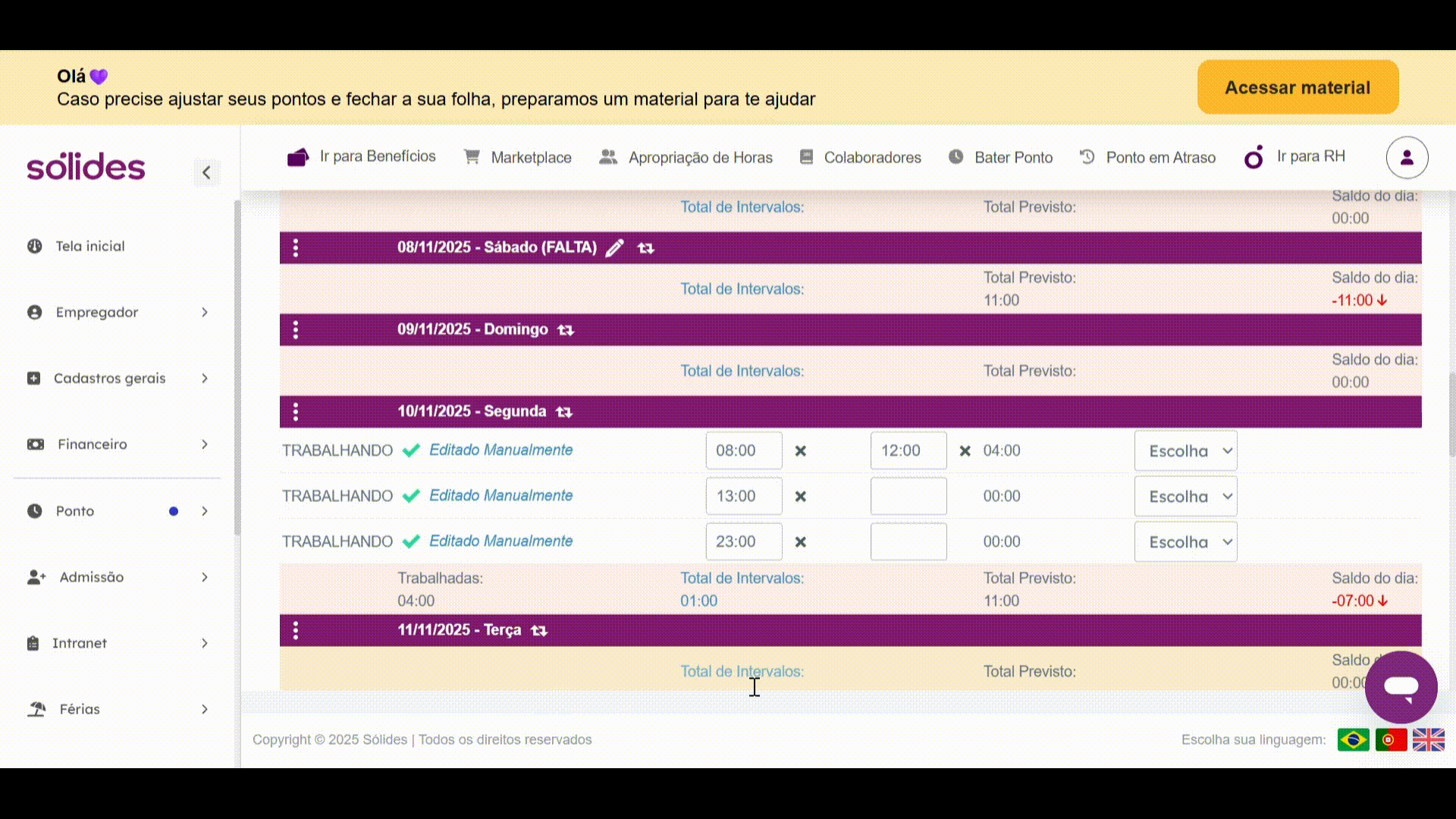Click the recalculate arrows icon on 09/11/2025 Domingo
The height and width of the screenshot is (819, 1456).
tap(566, 330)
